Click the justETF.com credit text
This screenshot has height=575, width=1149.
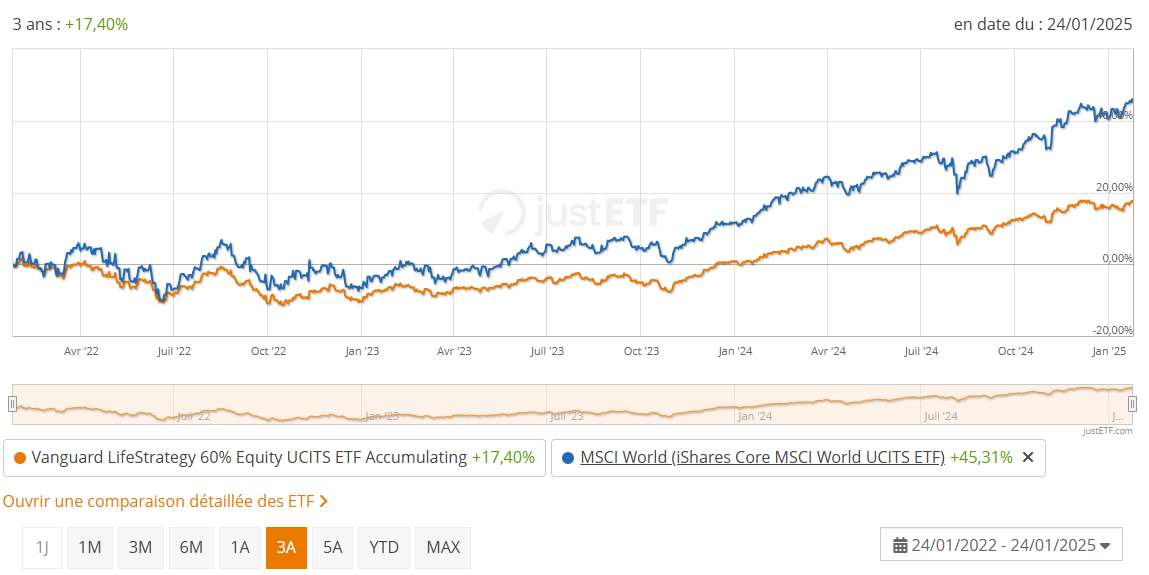click(x=1107, y=431)
